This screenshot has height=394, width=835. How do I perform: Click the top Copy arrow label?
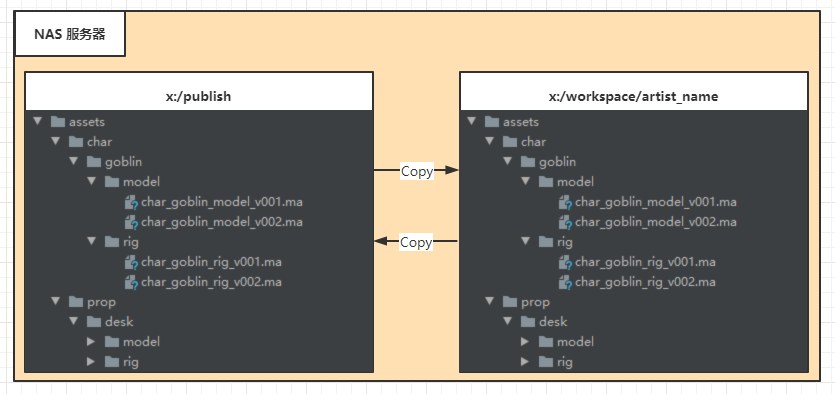[417, 171]
